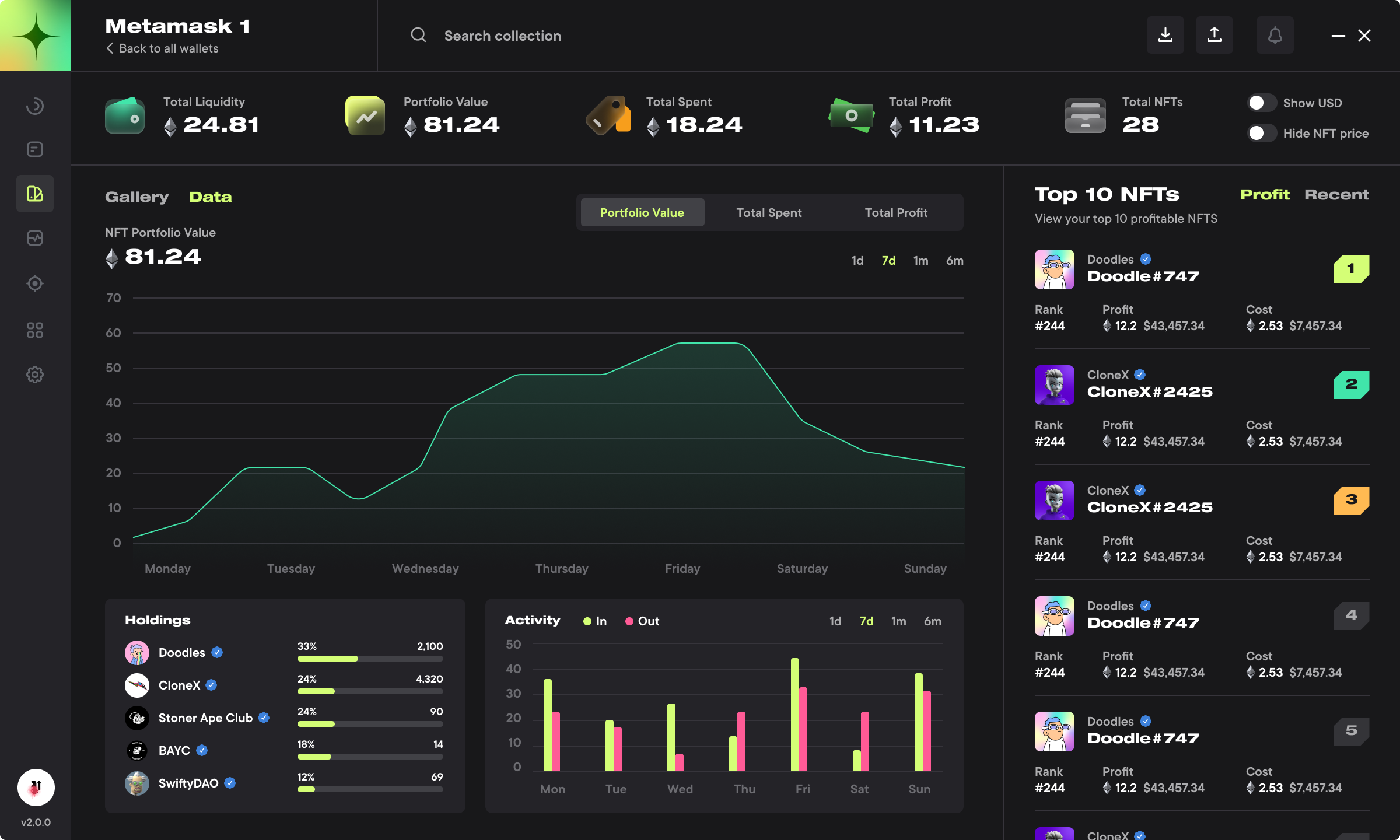Open CloneX#2425 ranked number 2
The image size is (1400, 840).
pyautogui.click(x=1150, y=392)
